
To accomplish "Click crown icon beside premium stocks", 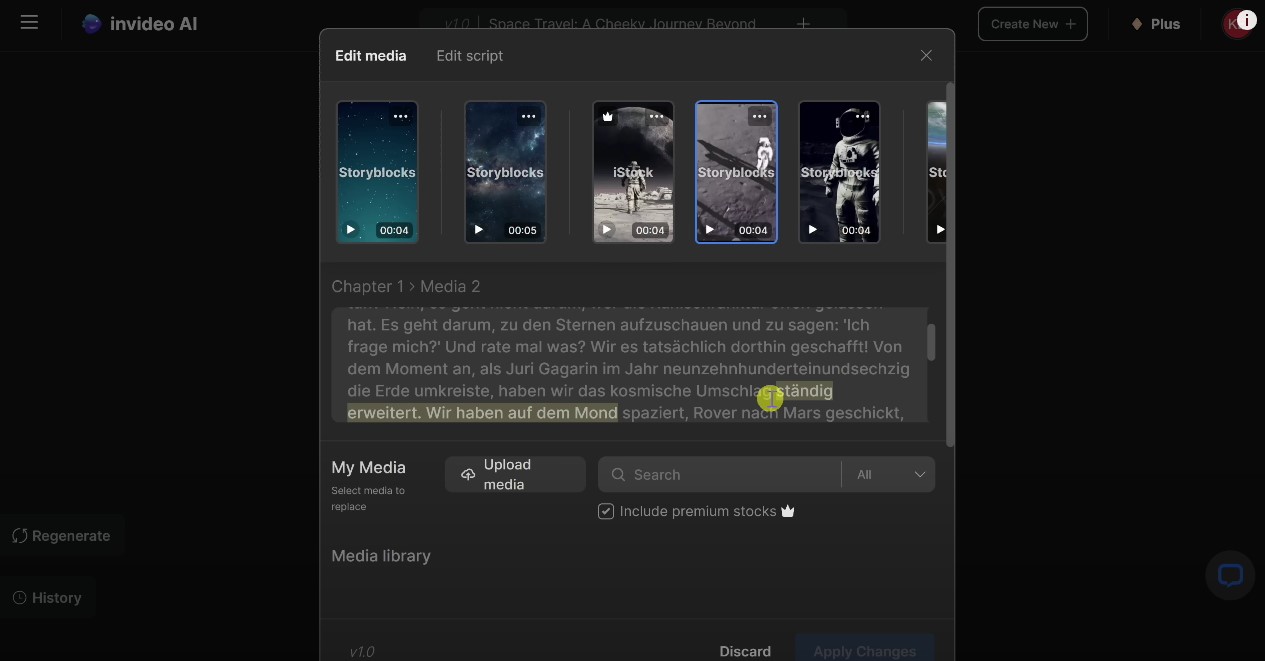I will click(788, 511).
